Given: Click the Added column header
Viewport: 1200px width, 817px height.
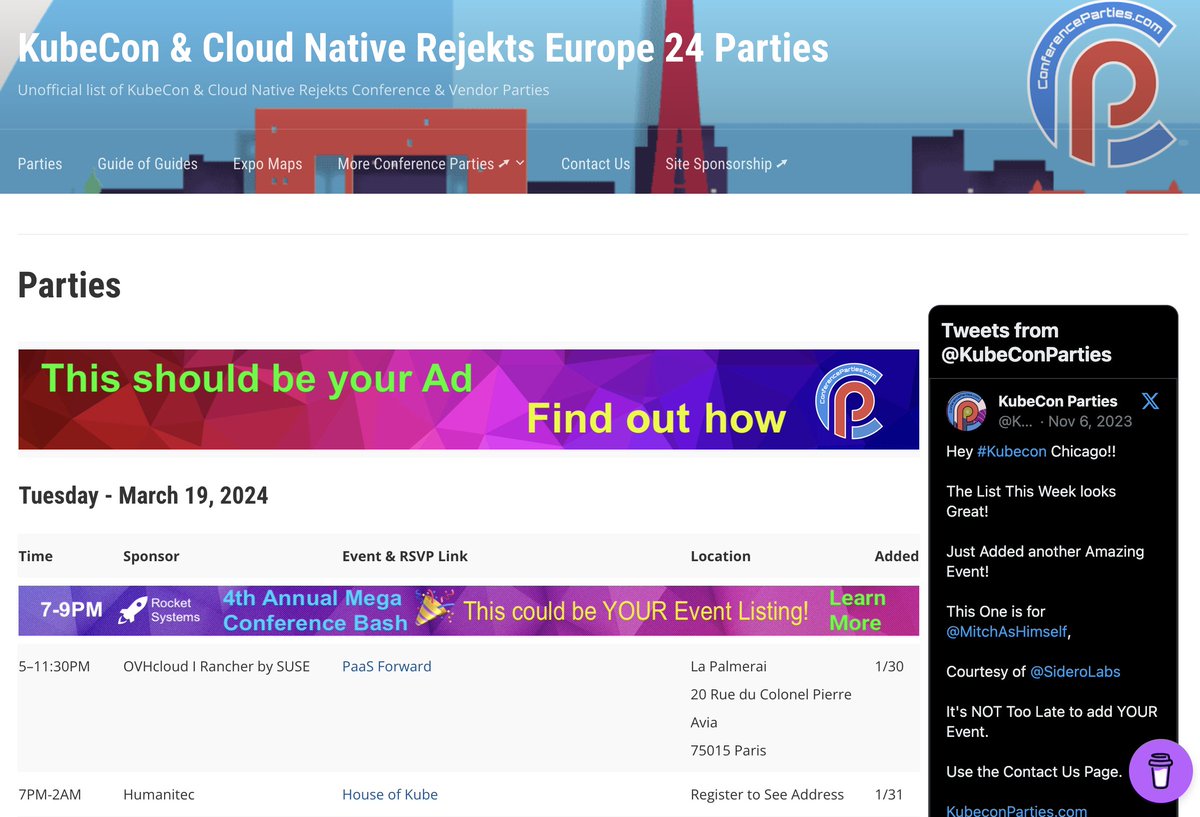Looking at the screenshot, I should coord(896,556).
